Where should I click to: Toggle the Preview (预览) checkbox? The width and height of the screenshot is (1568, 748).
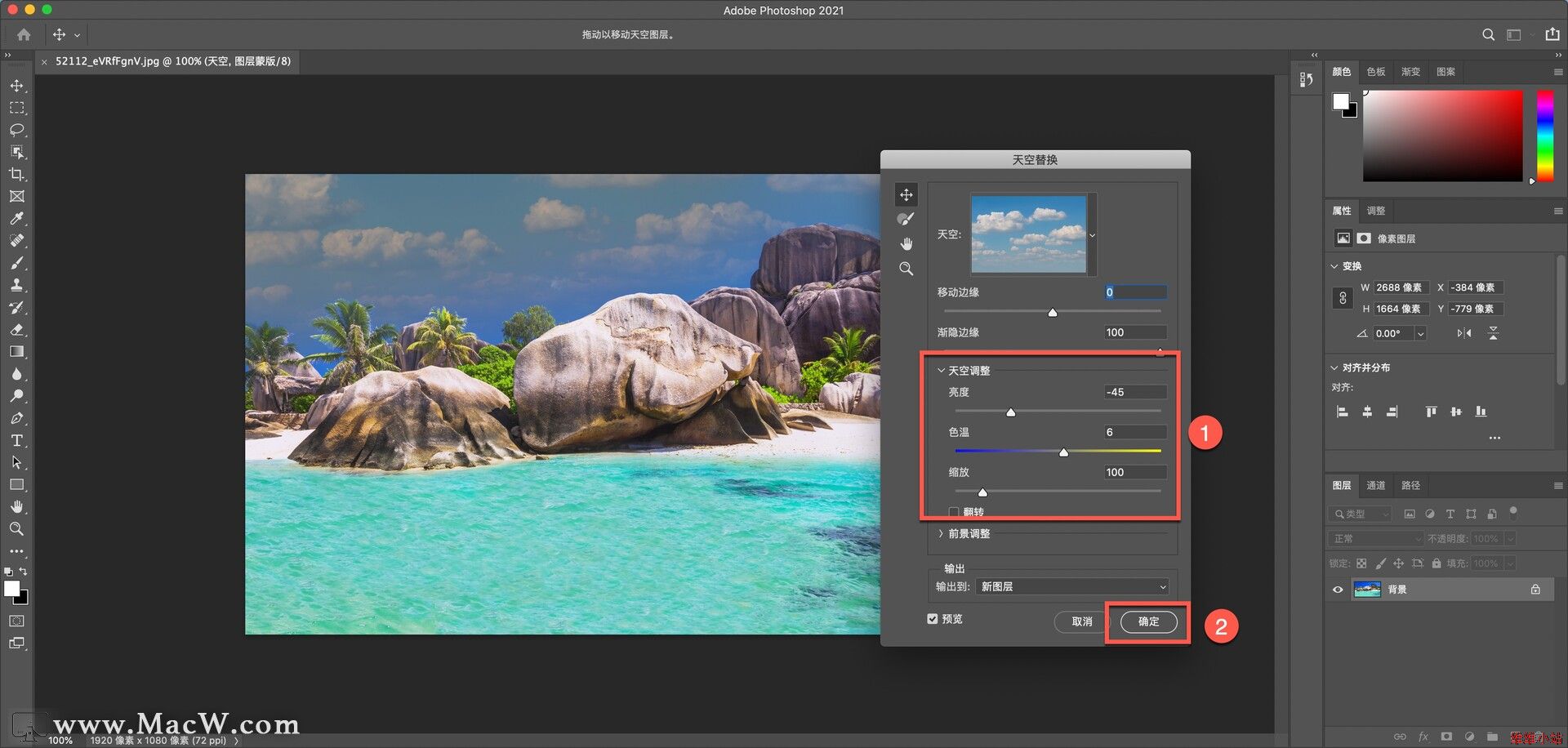933,619
